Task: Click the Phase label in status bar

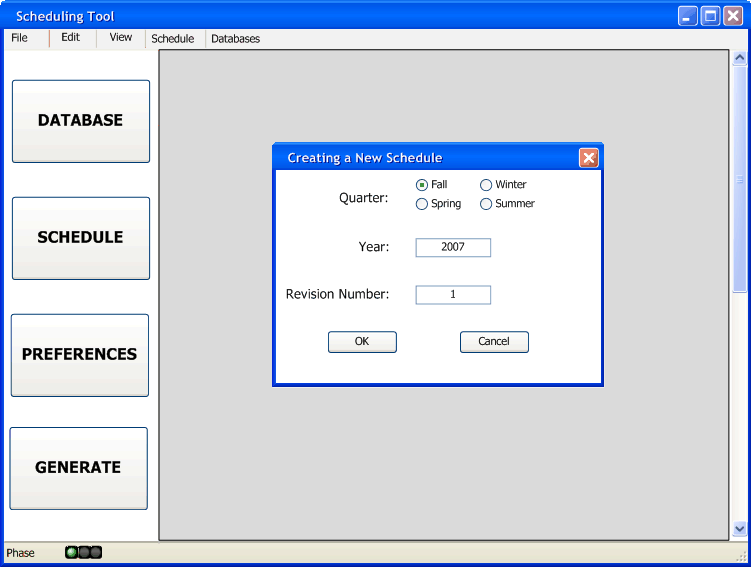Action: [20, 553]
